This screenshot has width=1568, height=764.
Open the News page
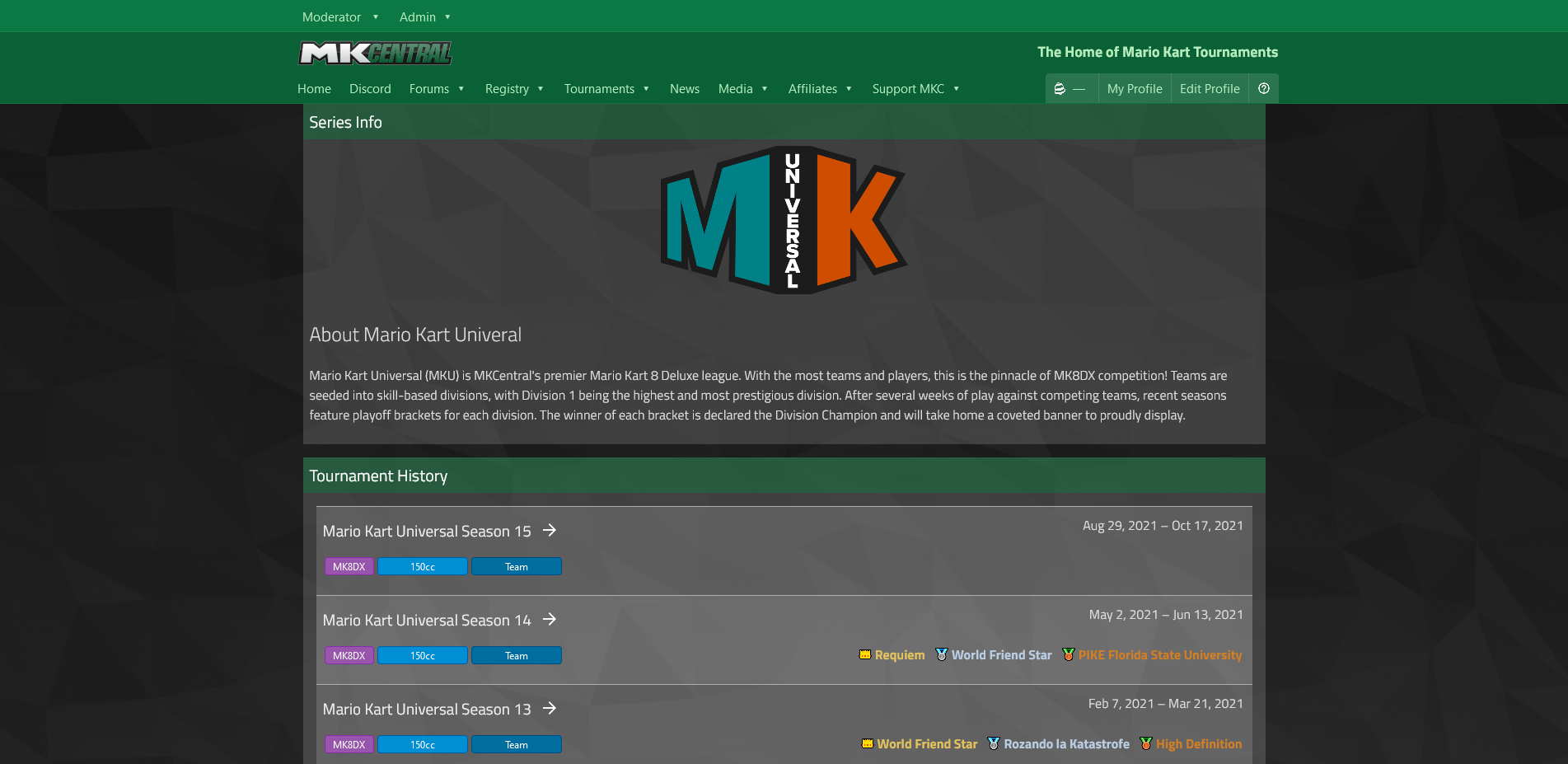coord(684,89)
